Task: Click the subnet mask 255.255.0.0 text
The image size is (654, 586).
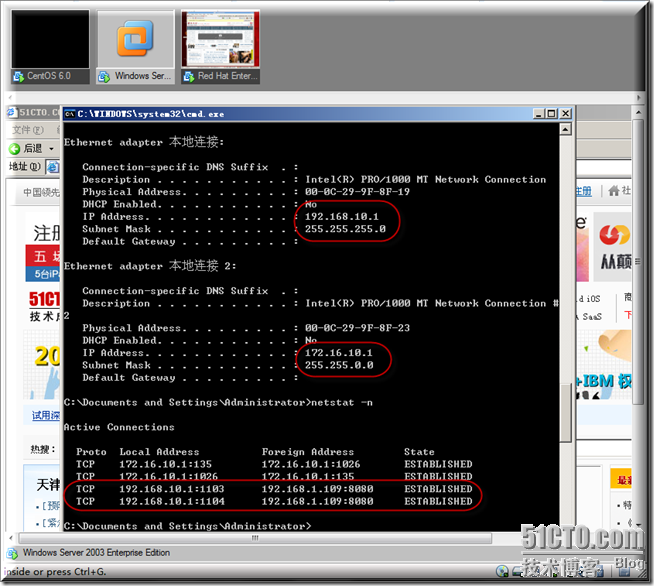Action: click(x=339, y=365)
